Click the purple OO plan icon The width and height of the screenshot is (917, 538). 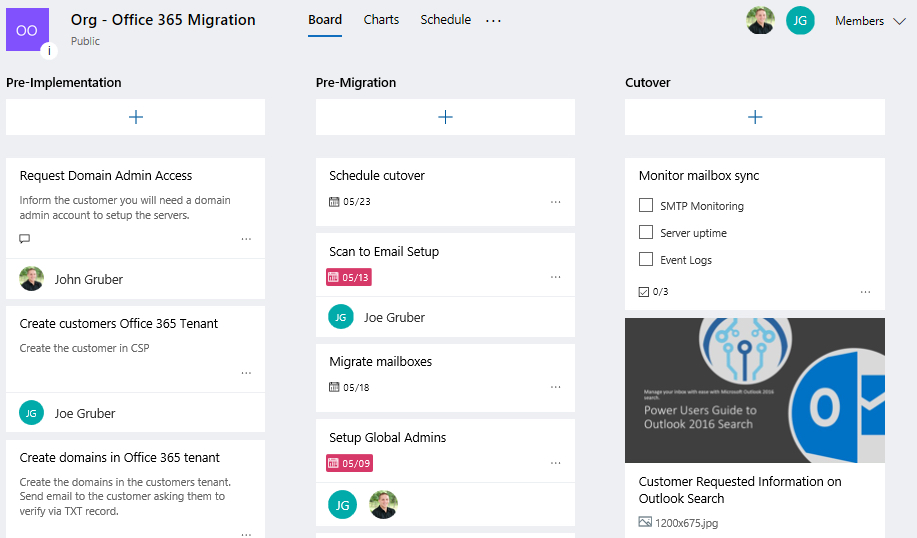27,30
